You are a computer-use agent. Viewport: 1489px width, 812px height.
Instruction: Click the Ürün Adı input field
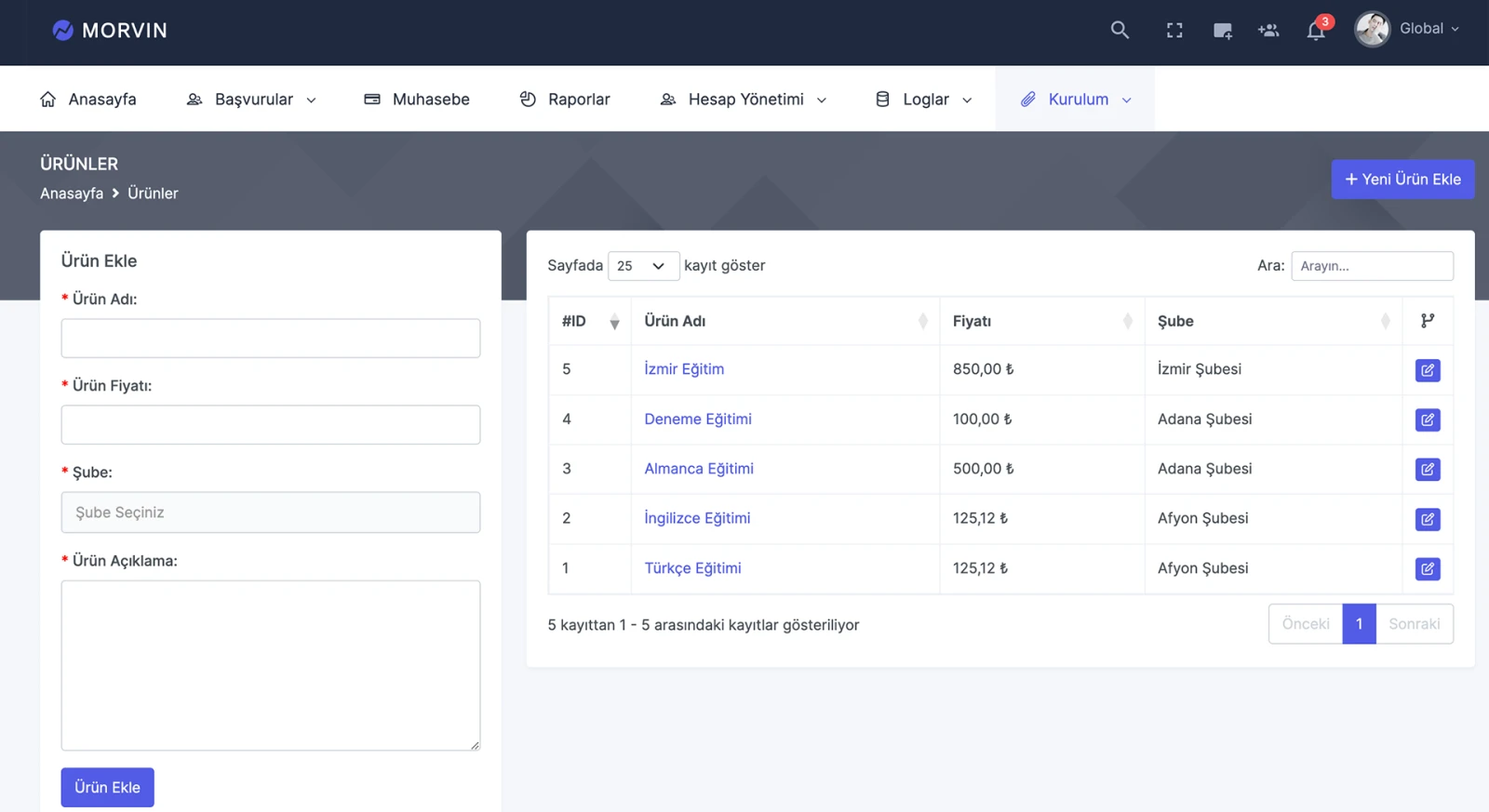point(271,339)
